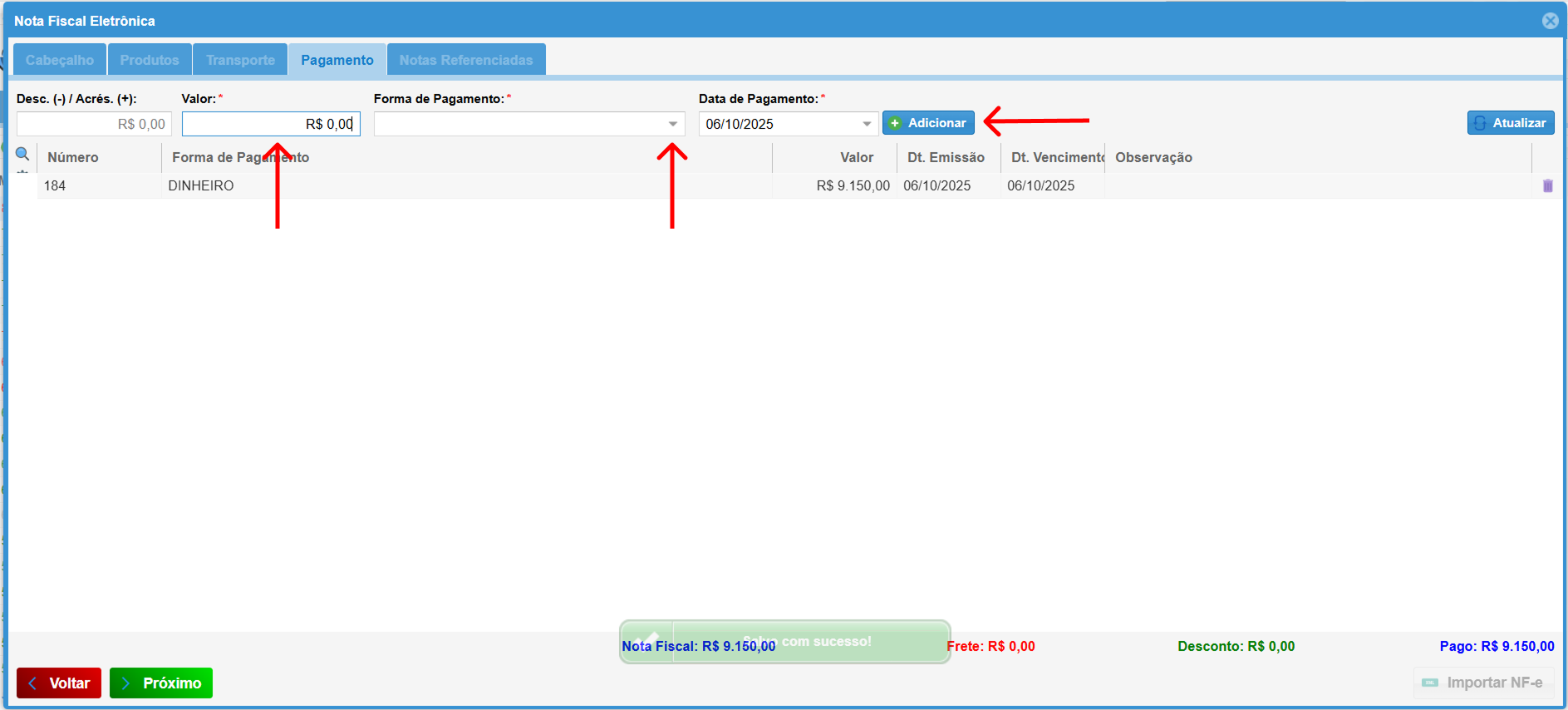This screenshot has width=1568, height=710.
Task: Expand the Data de Pagamento date picker
Action: pyautogui.click(x=867, y=124)
